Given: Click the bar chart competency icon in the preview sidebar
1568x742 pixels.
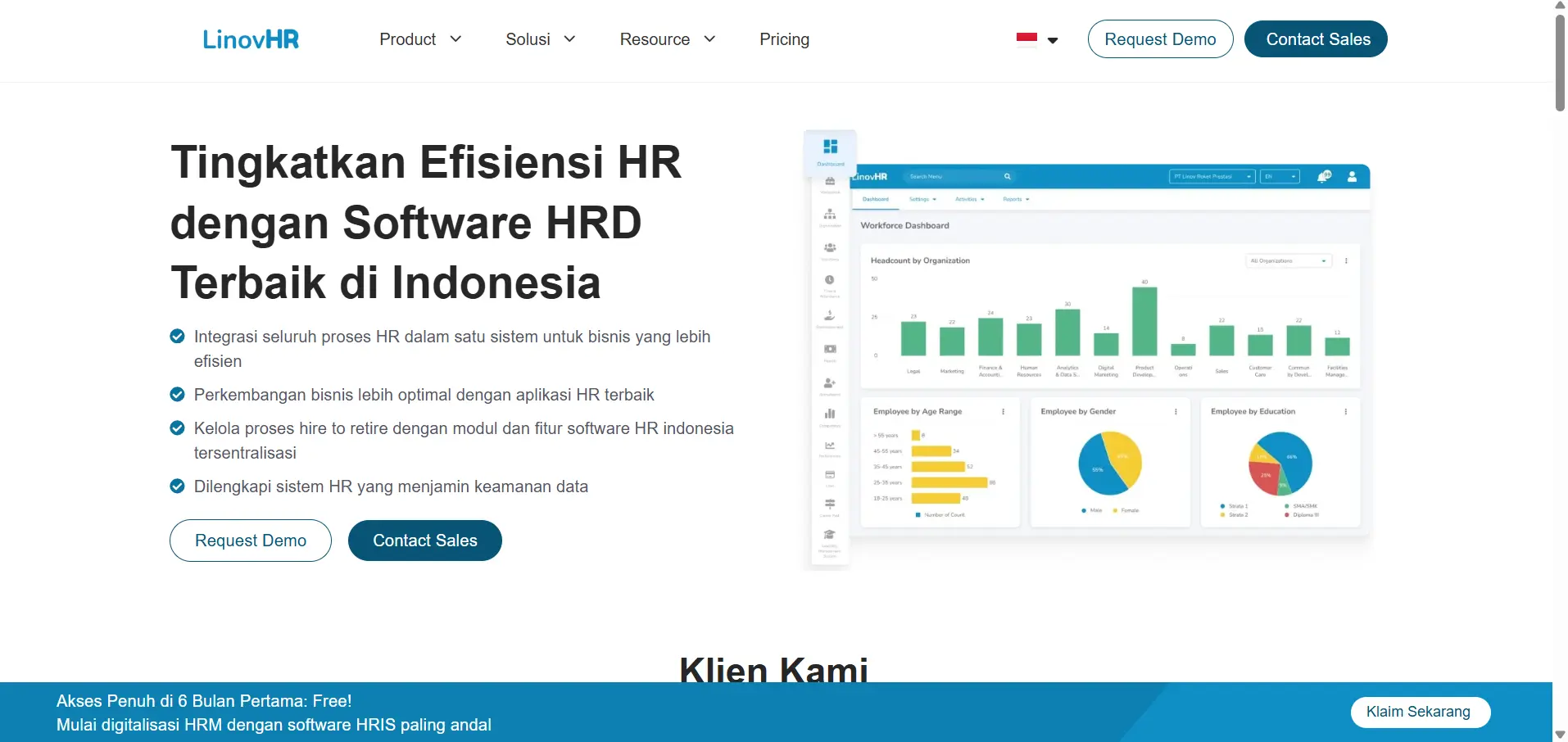Looking at the screenshot, I should [x=830, y=414].
